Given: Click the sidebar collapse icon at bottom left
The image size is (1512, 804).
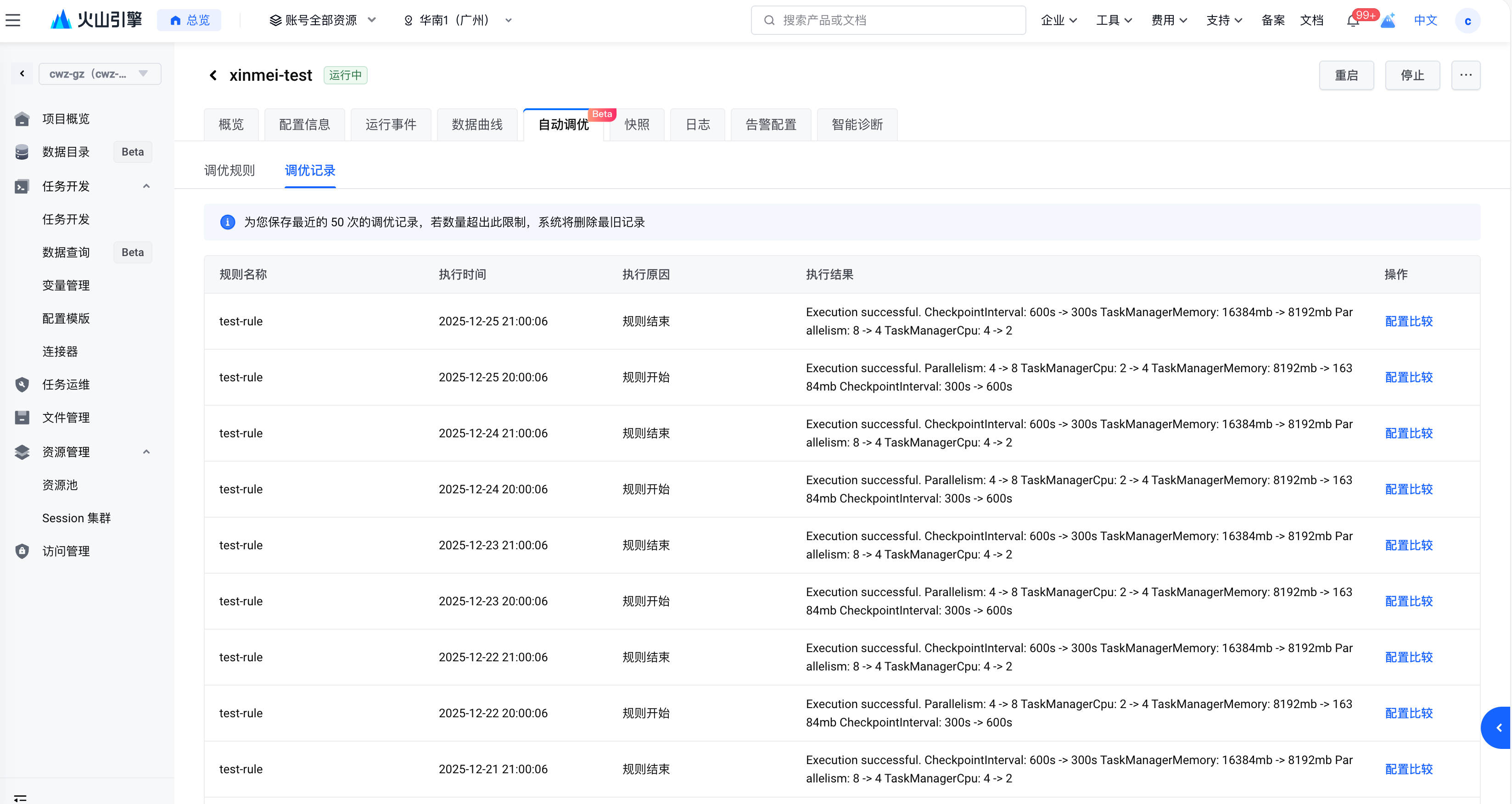Looking at the screenshot, I should (20, 798).
